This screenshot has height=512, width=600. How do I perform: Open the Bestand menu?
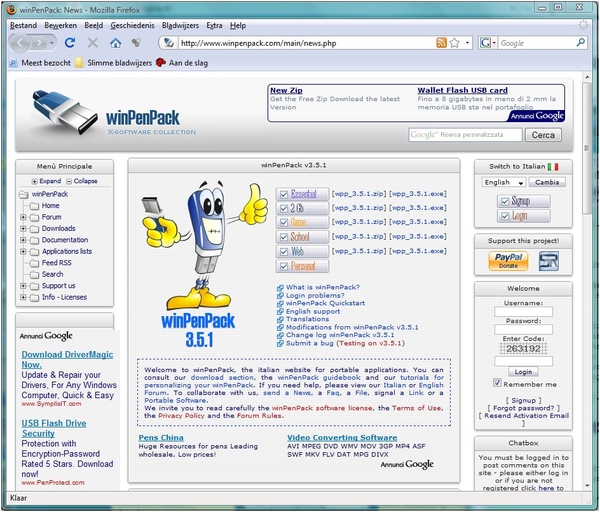click(23, 26)
